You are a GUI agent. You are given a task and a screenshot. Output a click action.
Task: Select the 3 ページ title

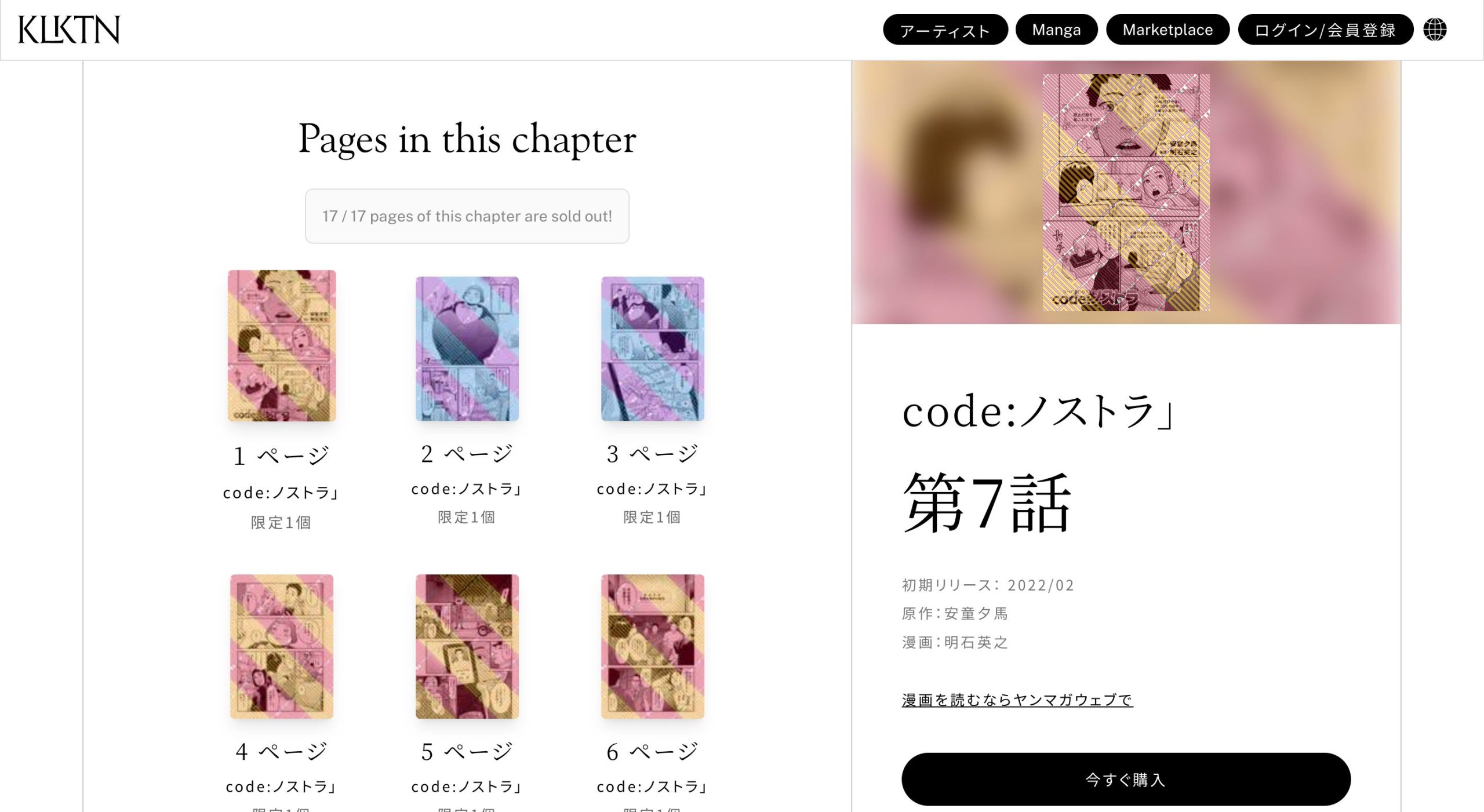(653, 453)
